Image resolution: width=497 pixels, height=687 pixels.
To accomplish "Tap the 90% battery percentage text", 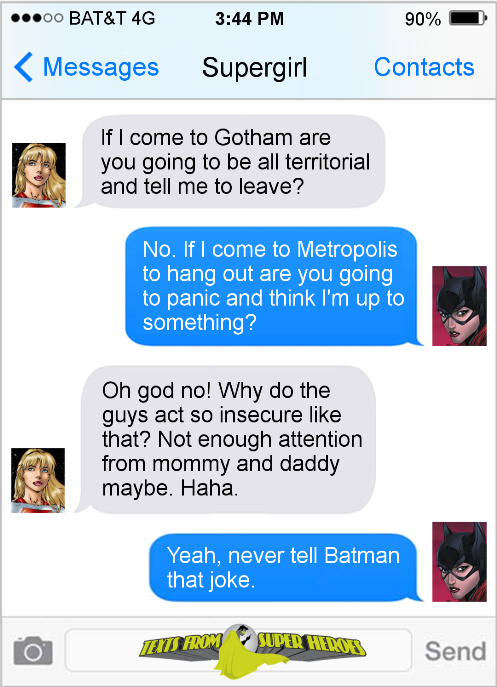I will [423, 19].
